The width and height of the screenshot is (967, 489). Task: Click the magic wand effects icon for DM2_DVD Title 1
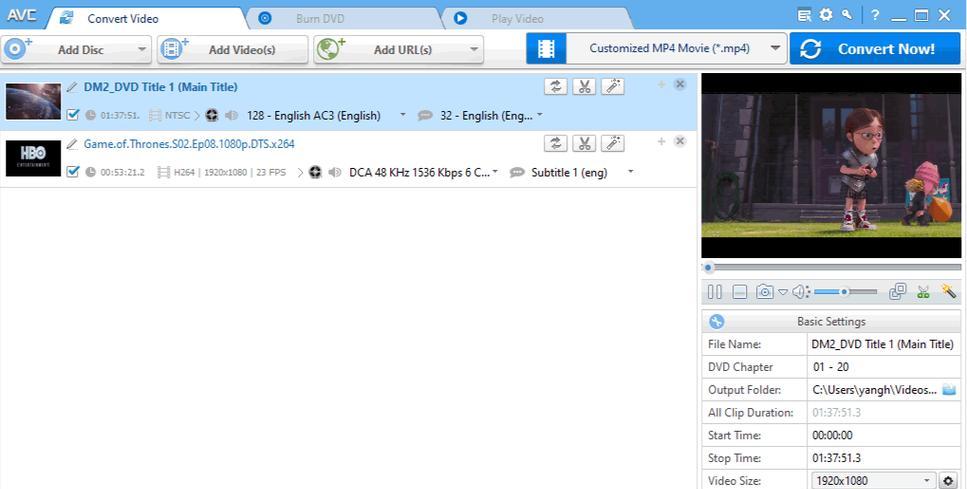tap(612, 86)
